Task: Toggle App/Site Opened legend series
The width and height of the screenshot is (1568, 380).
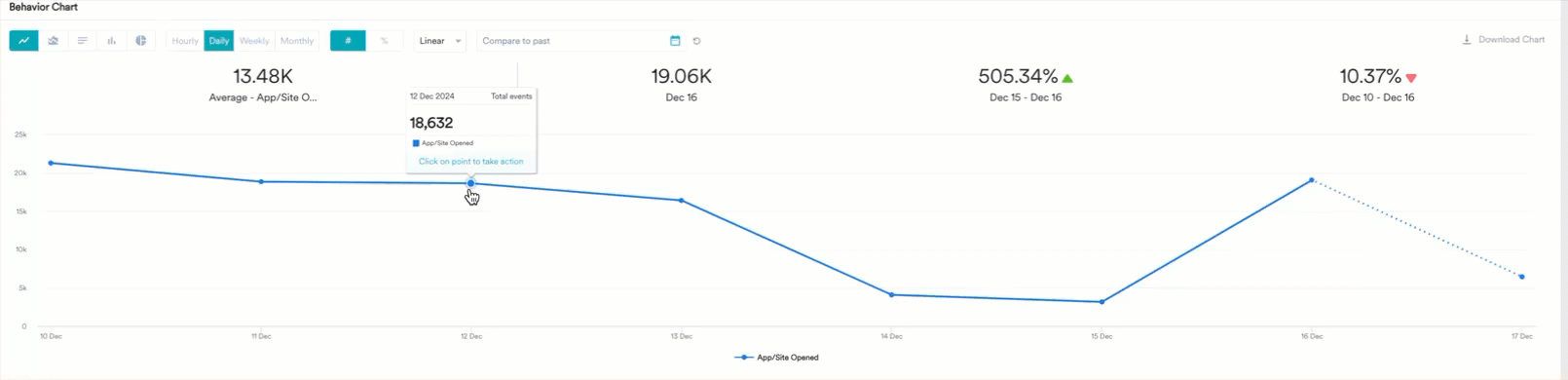Action: [x=776, y=358]
